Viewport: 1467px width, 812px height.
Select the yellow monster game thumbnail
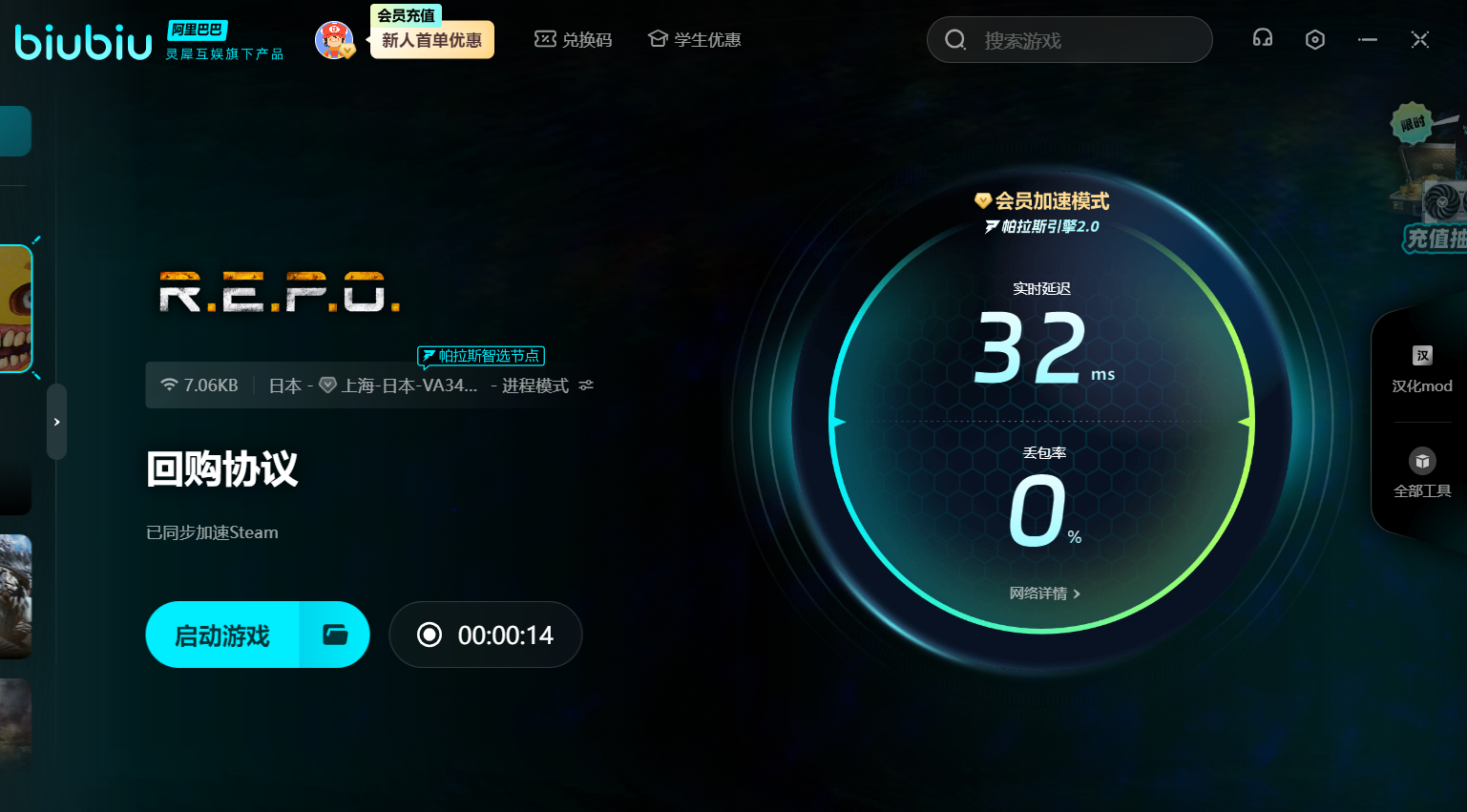(x=16, y=308)
